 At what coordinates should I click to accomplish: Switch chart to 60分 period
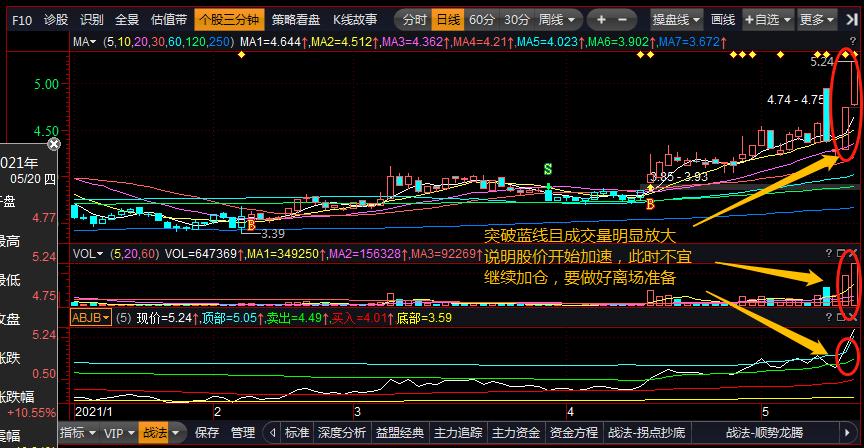[x=482, y=20]
